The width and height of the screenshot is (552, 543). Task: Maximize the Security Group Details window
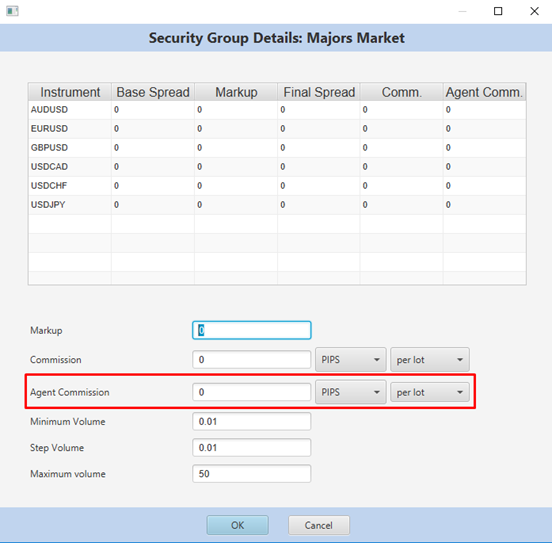tap(498, 11)
